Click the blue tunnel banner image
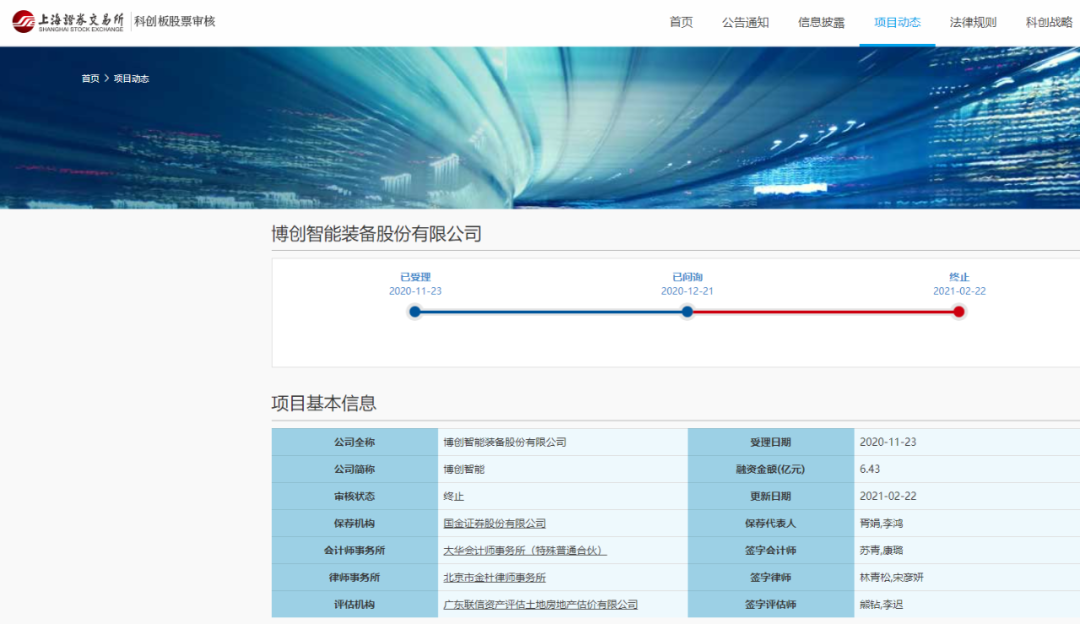 coord(540,127)
